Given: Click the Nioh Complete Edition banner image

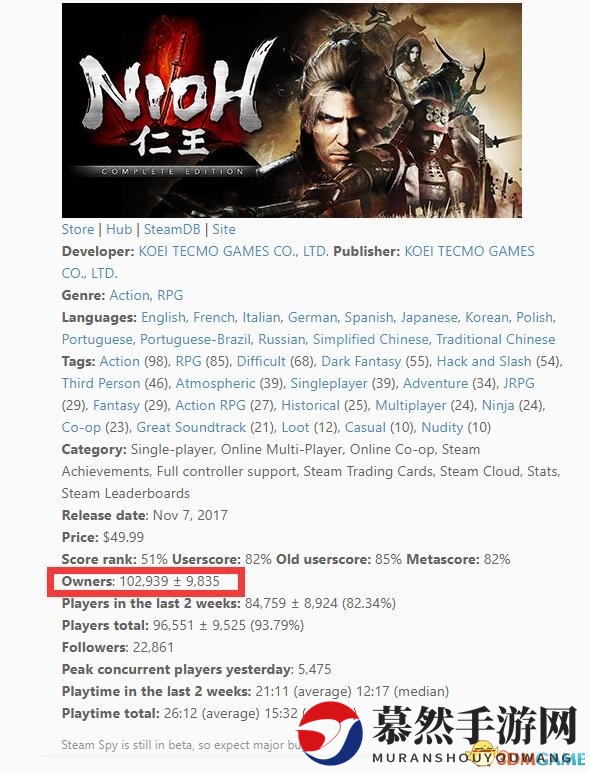Looking at the screenshot, I should pos(292,110).
